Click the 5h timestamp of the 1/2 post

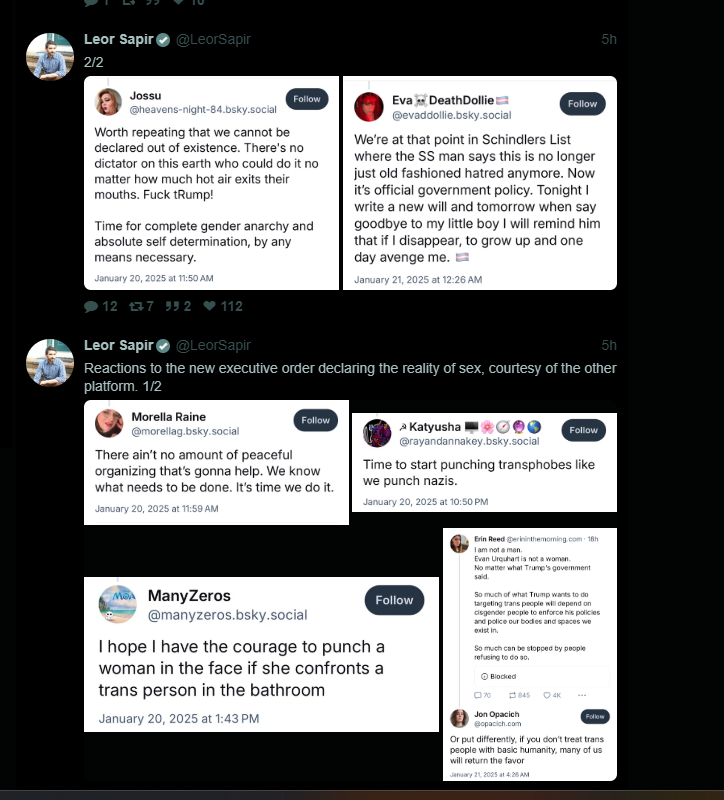[609, 345]
